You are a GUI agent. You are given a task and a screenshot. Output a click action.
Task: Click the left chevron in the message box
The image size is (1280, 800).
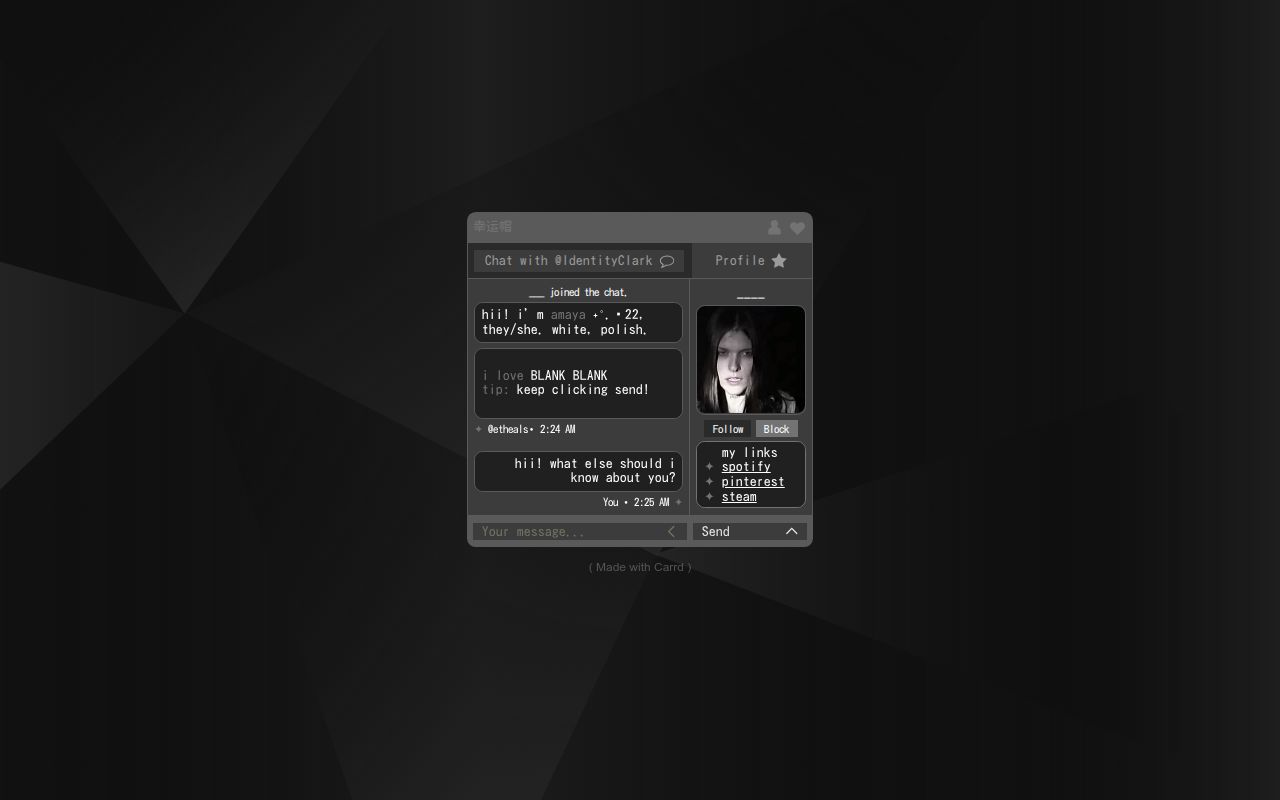(x=671, y=532)
